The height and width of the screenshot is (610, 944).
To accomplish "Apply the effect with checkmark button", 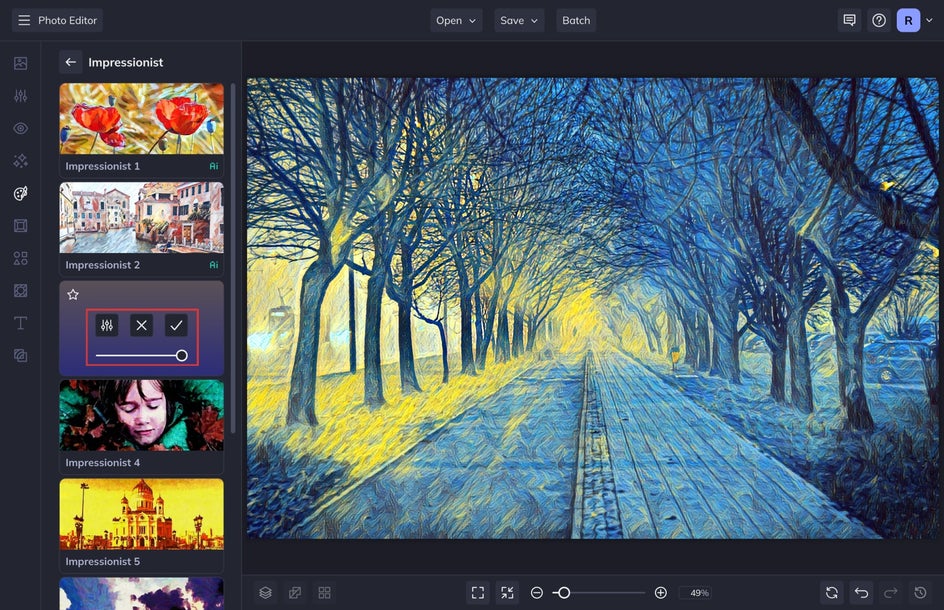I will [x=176, y=326].
